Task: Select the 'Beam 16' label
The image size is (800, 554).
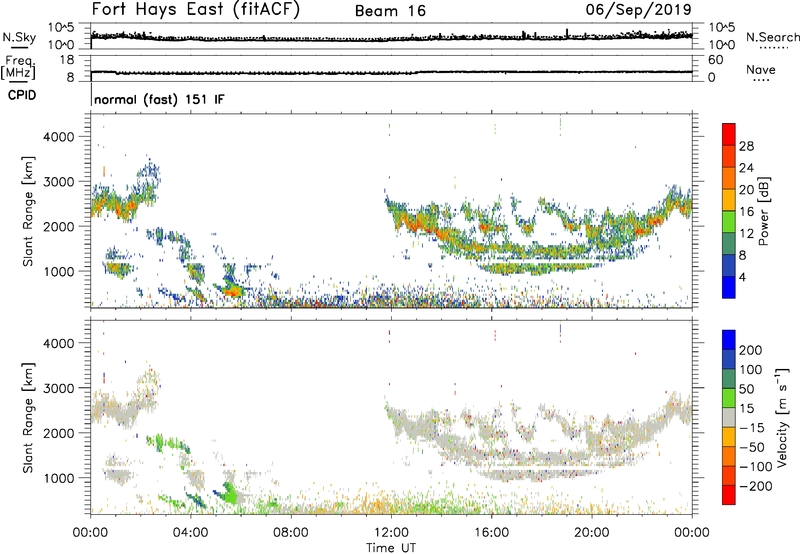Action: coord(390,11)
